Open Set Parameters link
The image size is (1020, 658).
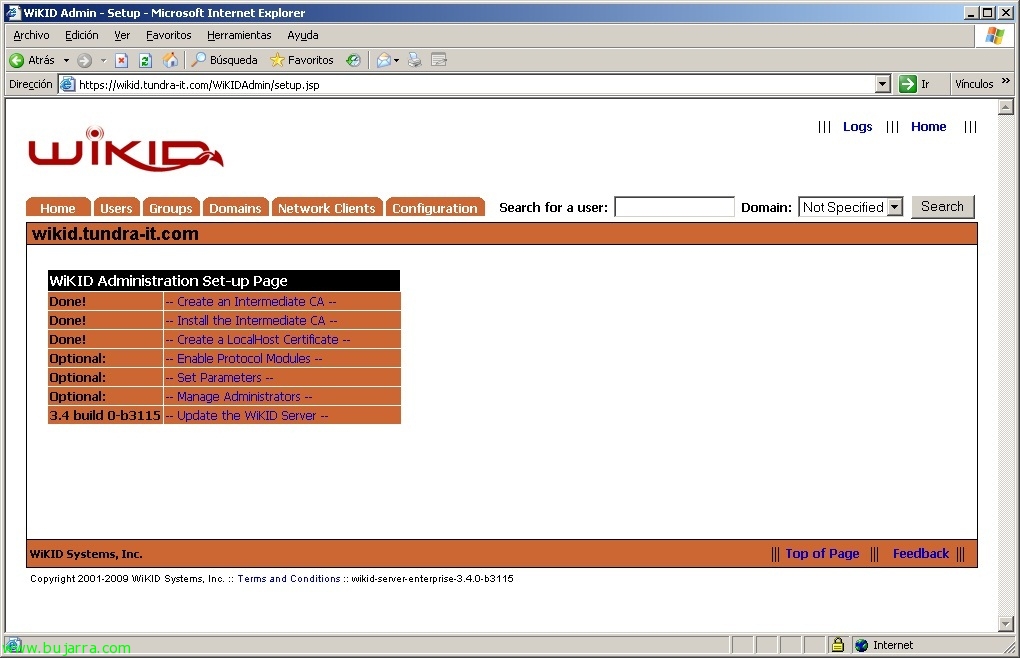219,377
